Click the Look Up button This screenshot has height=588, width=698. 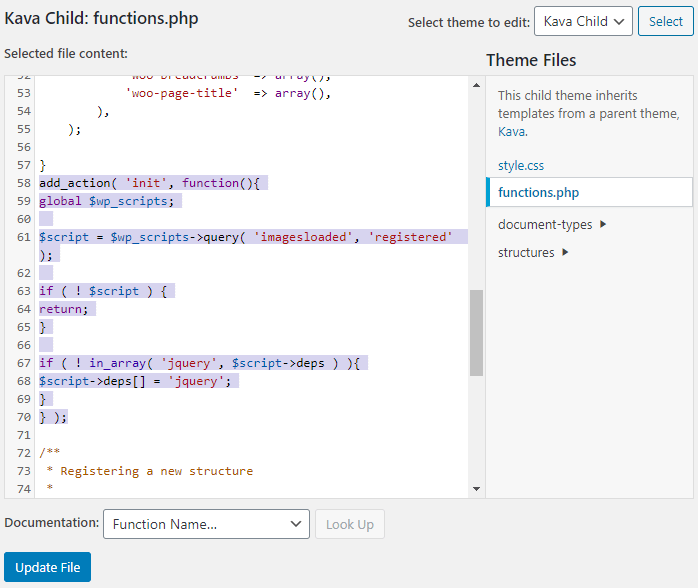coord(349,524)
